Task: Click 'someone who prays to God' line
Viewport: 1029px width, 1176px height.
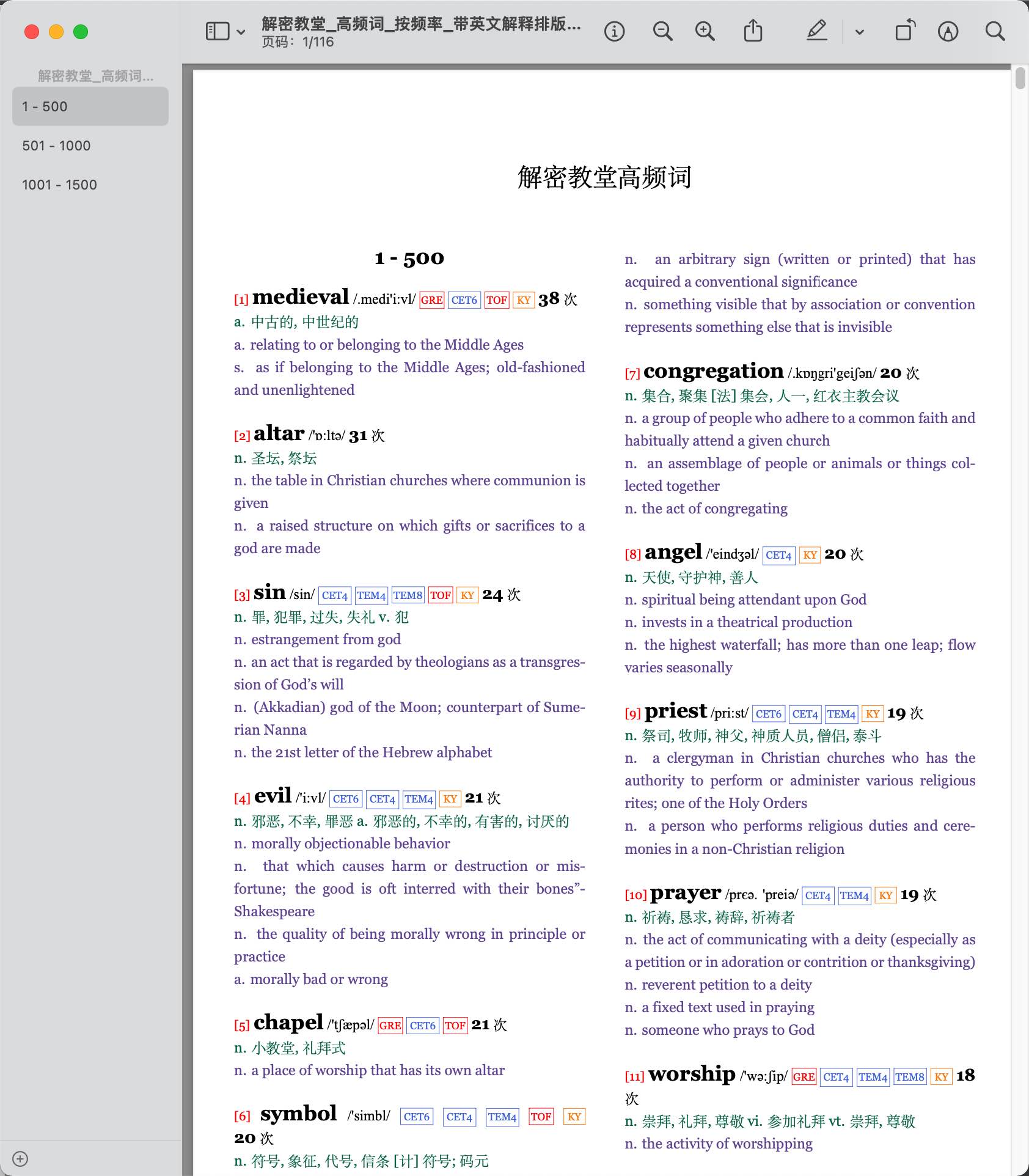Action: tap(728, 1030)
